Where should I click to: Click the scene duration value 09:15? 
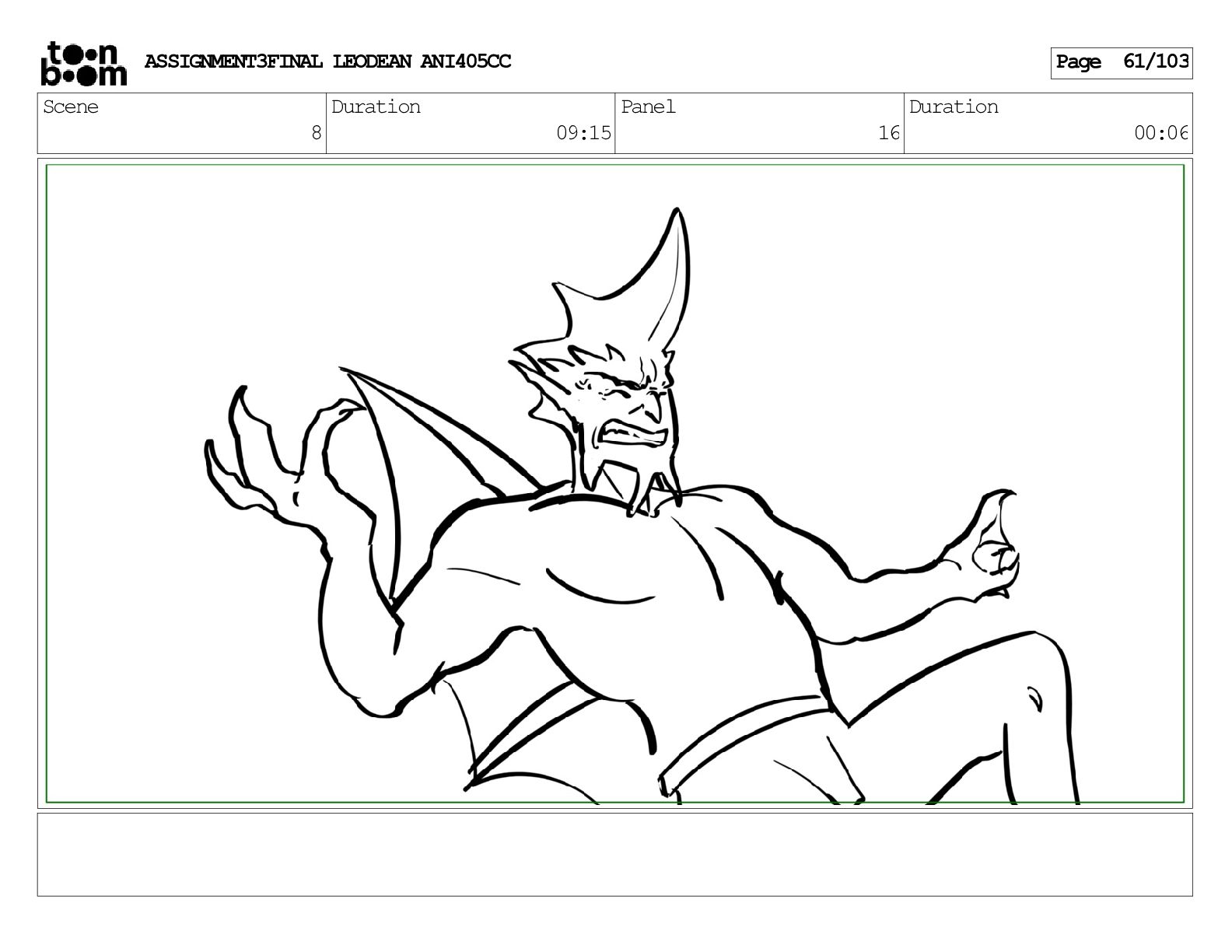[x=583, y=133]
